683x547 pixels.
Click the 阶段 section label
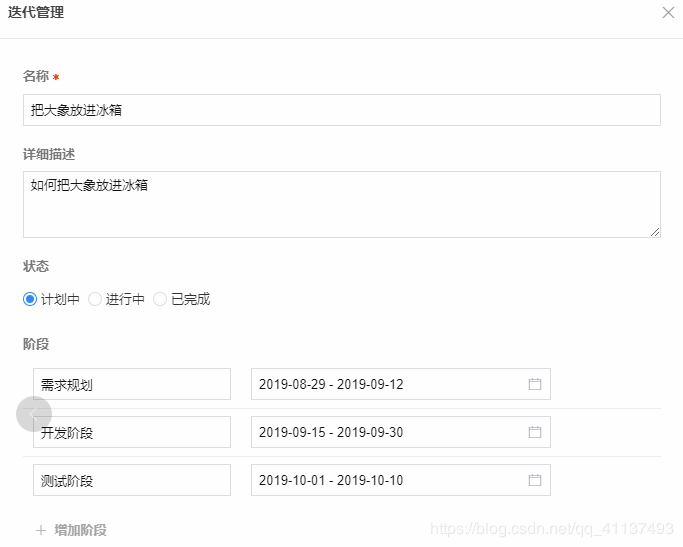click(x=36, y=344)
